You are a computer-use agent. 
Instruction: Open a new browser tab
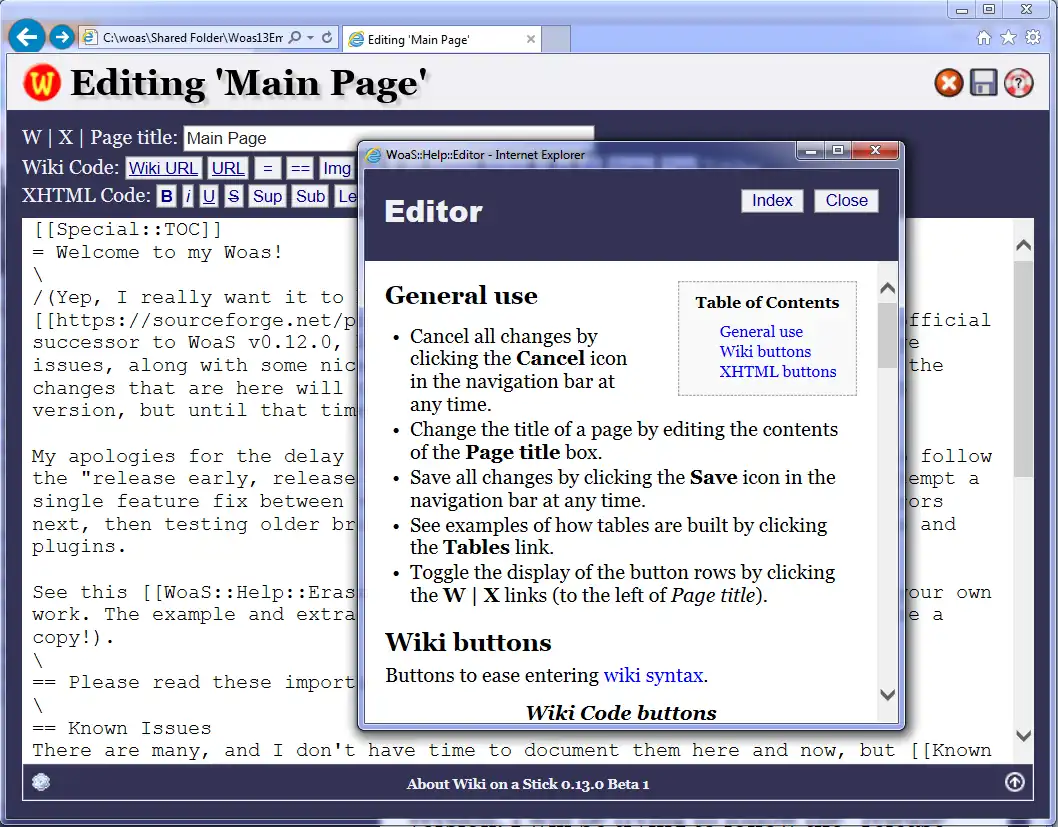[x=557, y=39]
